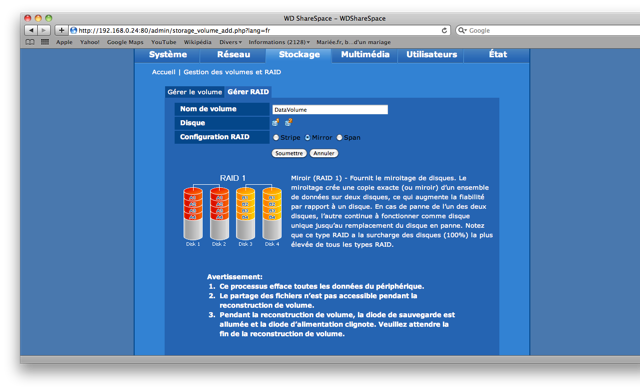Click the Safari forward navigation arrow

(44, 30)
